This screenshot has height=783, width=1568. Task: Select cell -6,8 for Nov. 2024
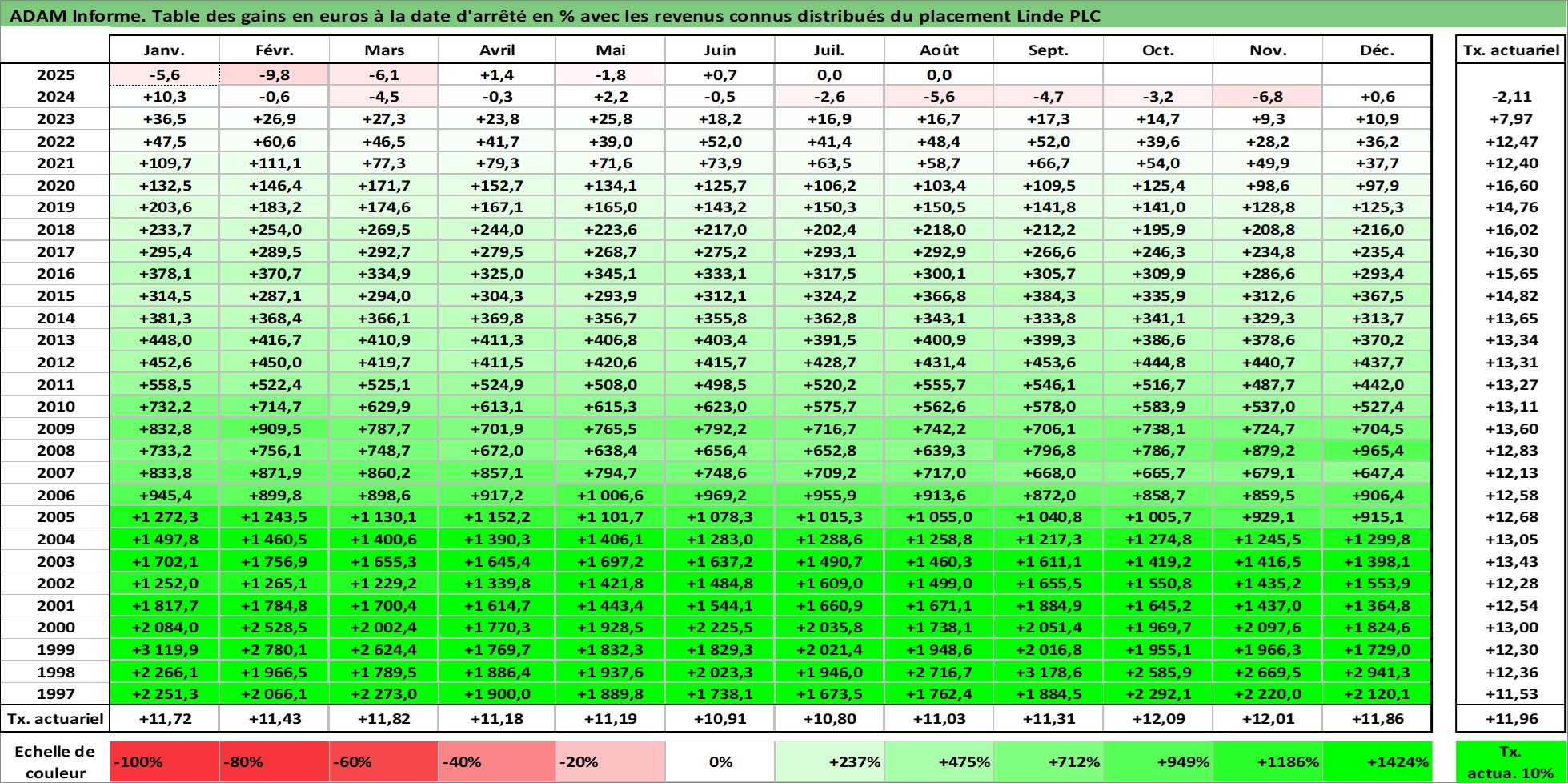(x=1268, y=97)
